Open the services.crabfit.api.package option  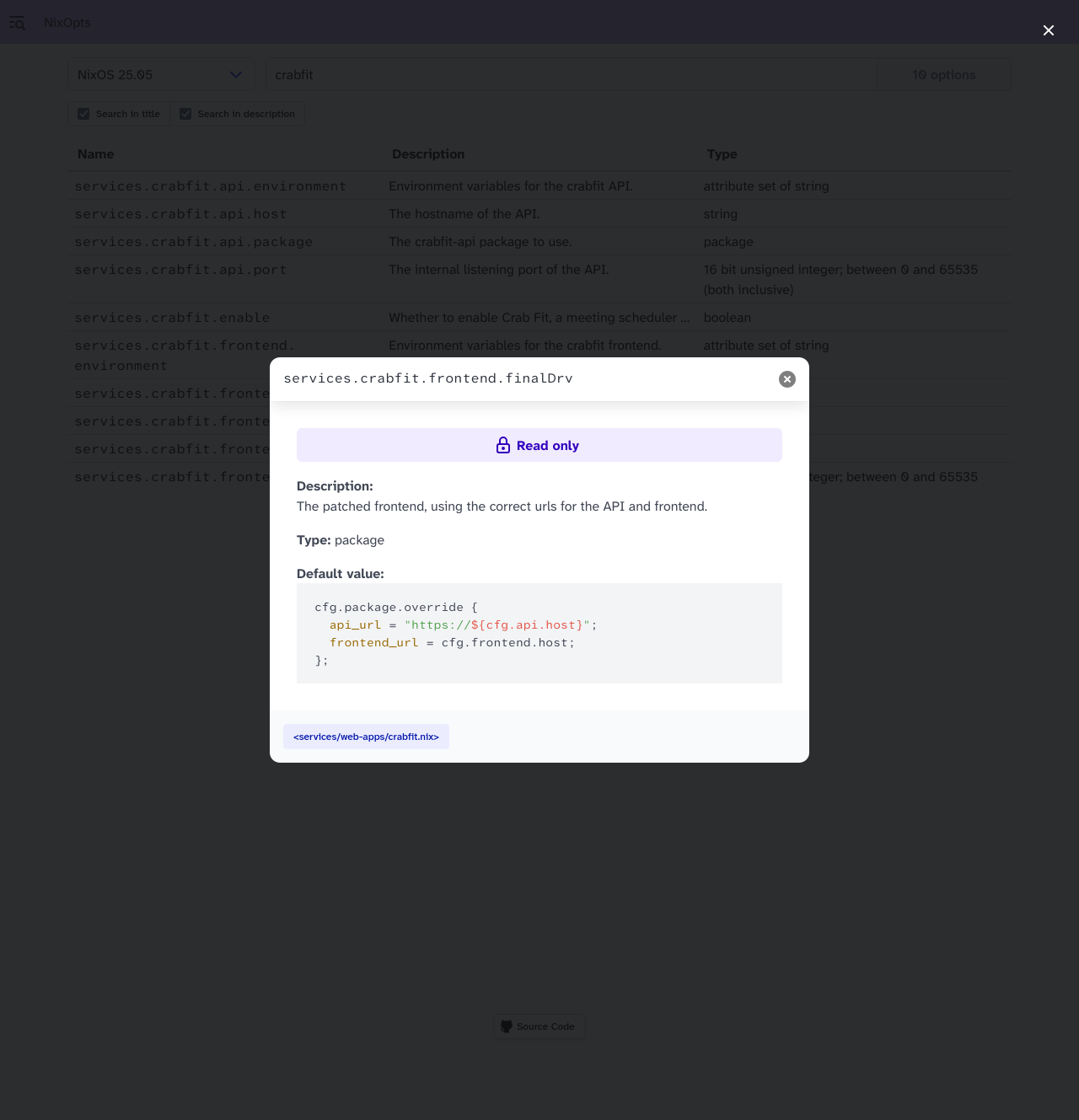[193, 242]
